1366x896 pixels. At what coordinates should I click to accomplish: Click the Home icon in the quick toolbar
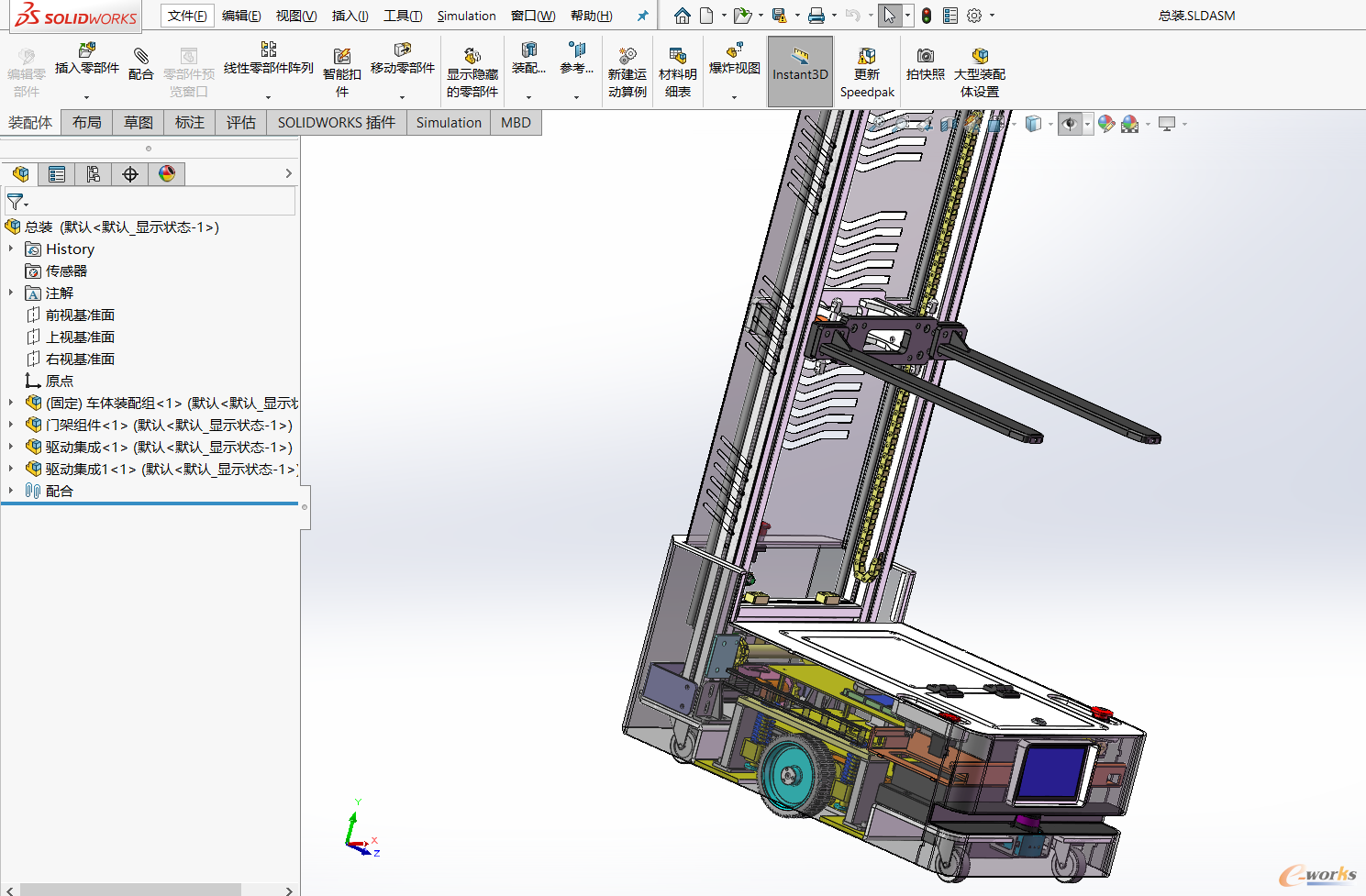click(x=682, y=16)
